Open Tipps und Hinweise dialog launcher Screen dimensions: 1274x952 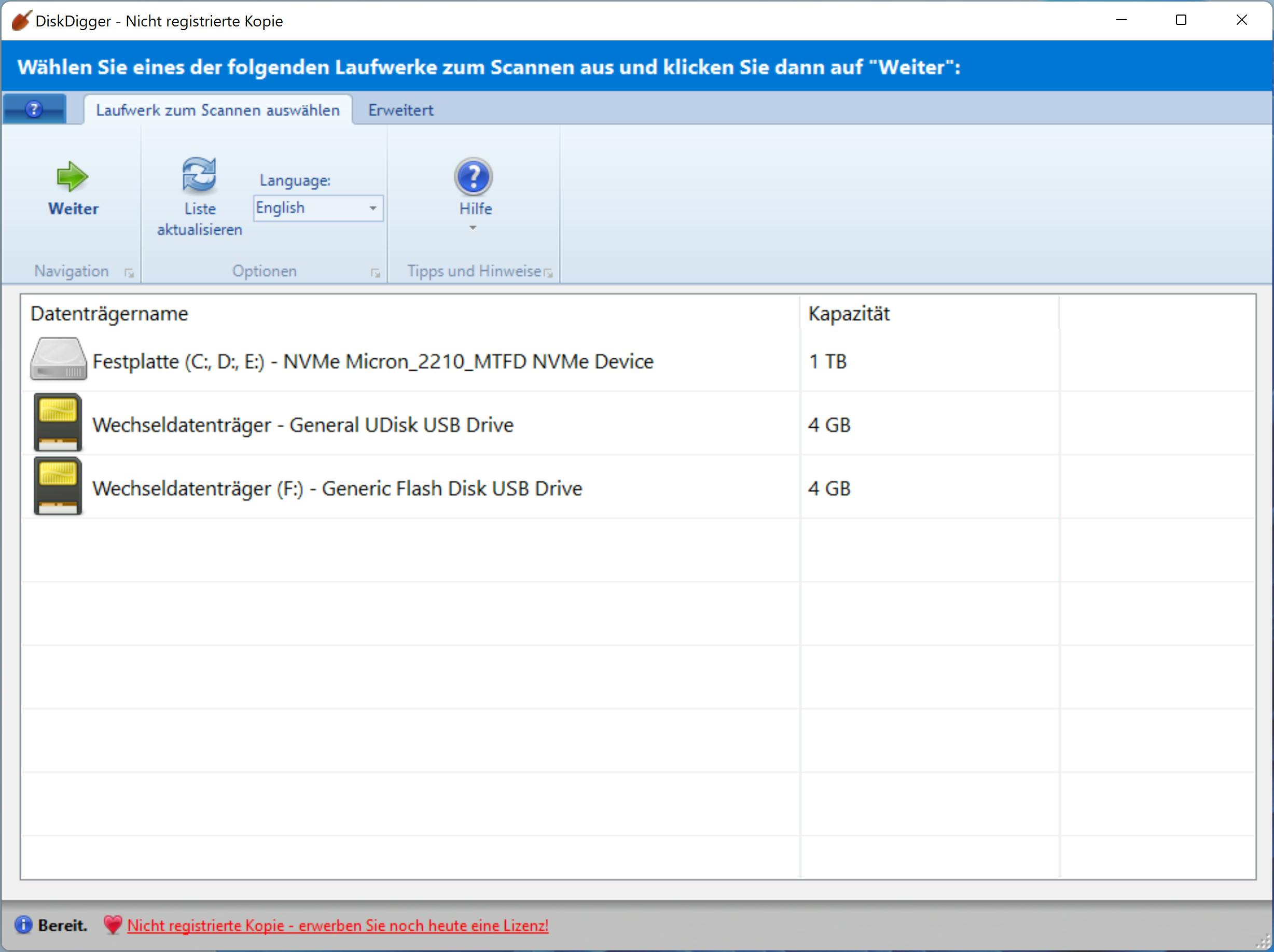pyautogui.click(x=548, y=273)
